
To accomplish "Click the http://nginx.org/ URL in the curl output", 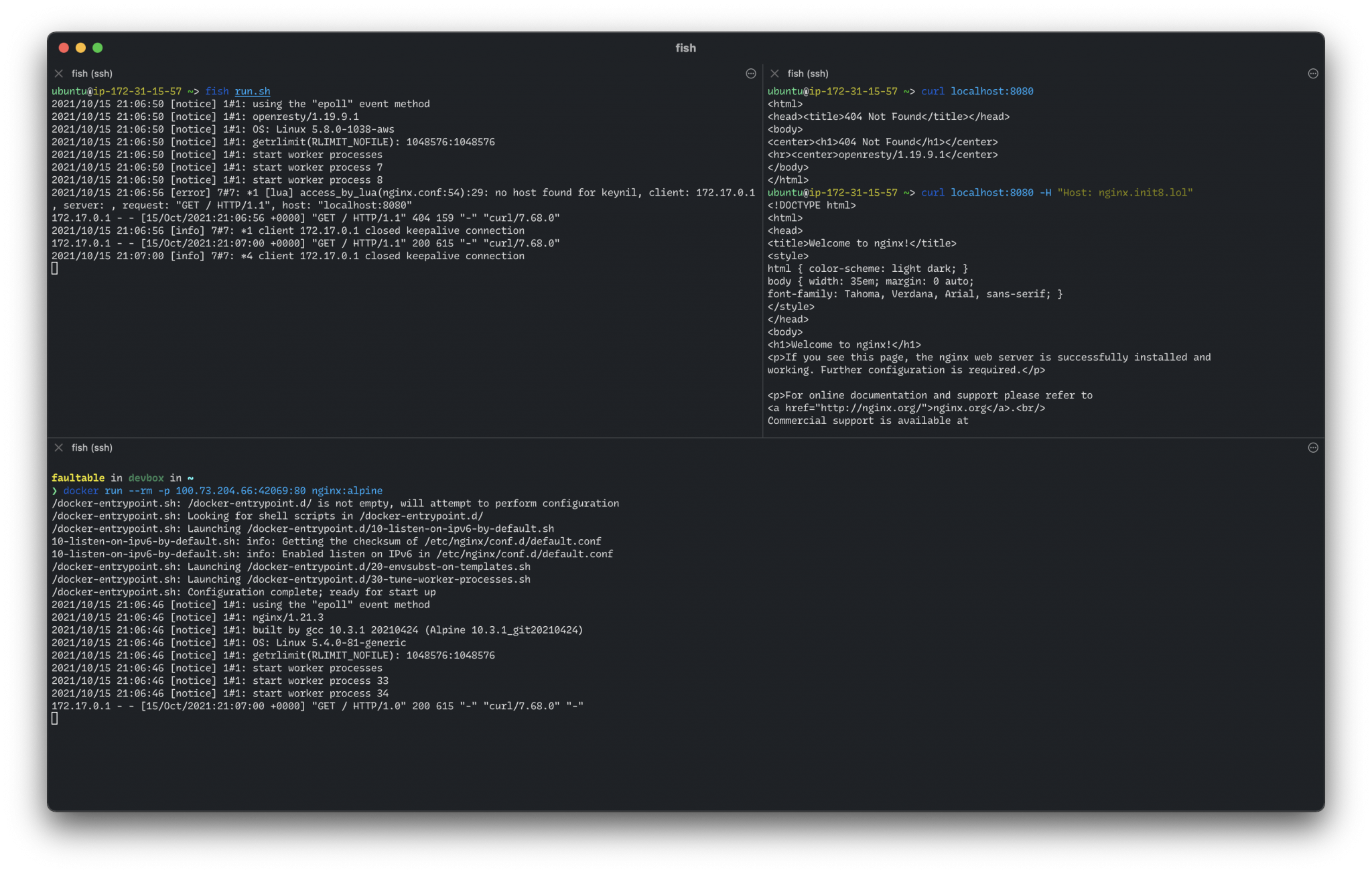I will 870,408.
